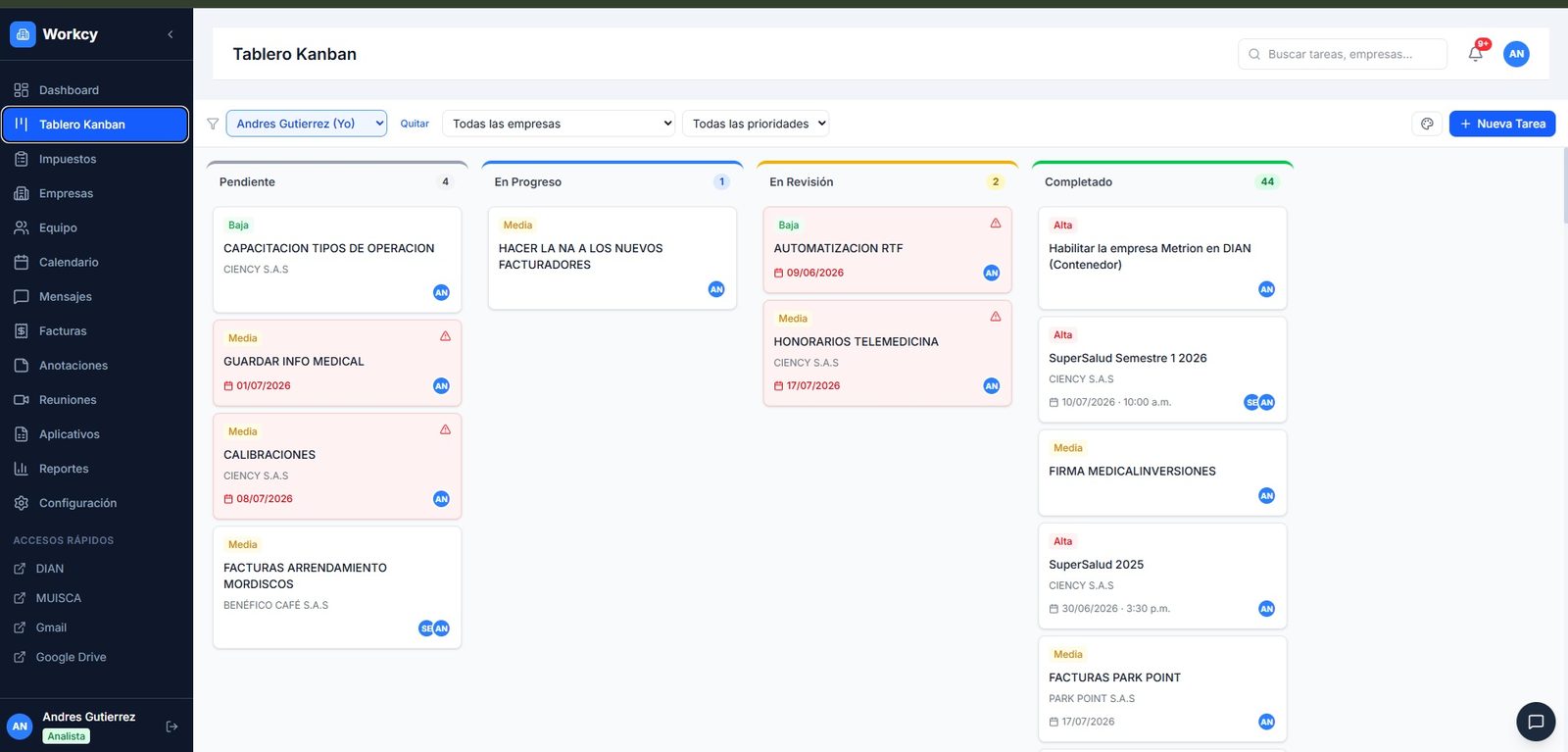Click the Configuración gear icon
1568x752 pixels.
coord(22,503)
